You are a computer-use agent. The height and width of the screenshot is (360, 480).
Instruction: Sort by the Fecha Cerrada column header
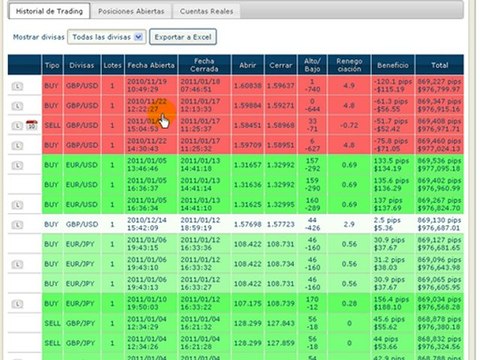[x=204, y=65]
